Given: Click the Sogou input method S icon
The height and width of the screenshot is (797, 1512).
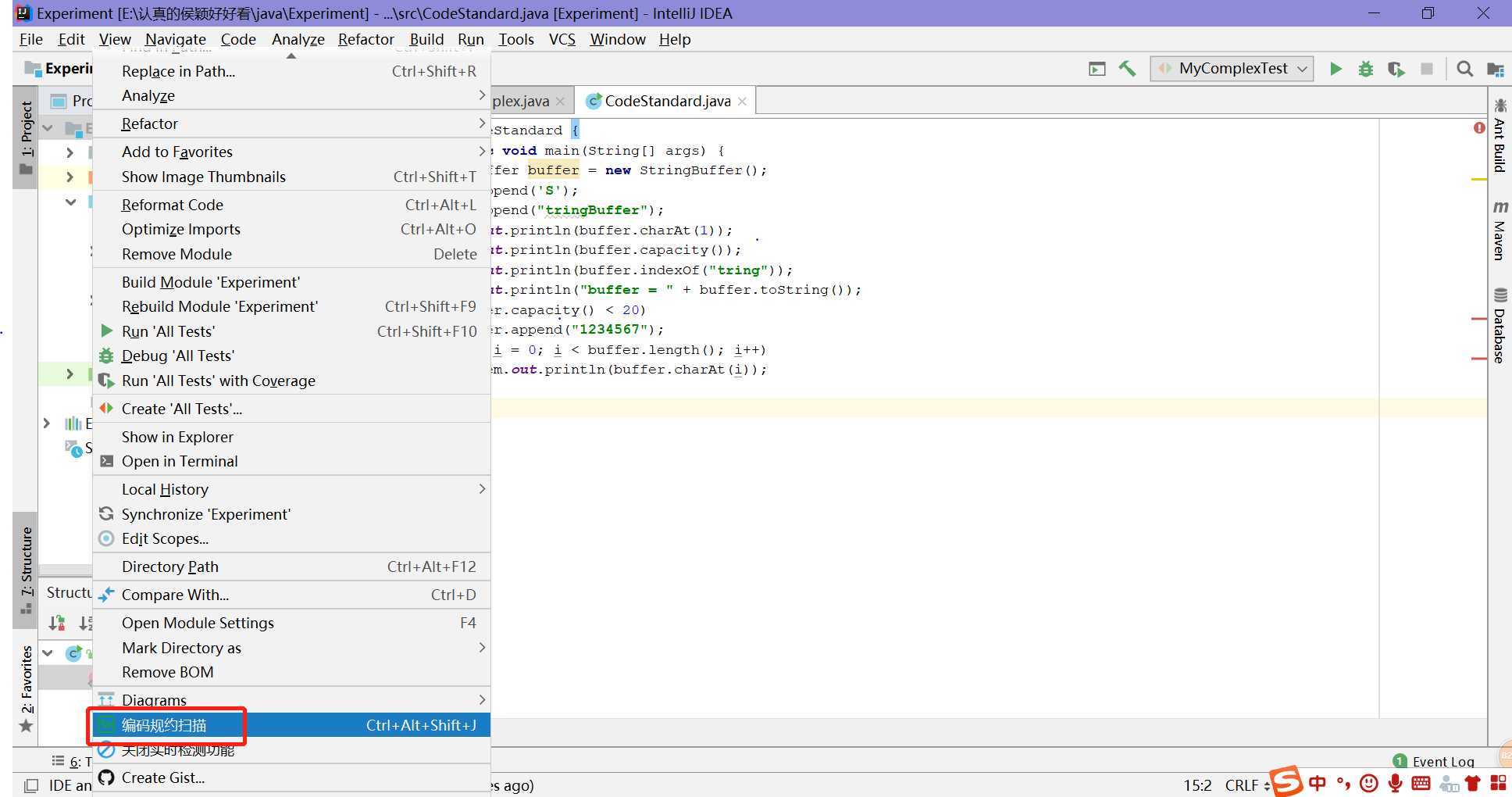Looking at the screenshot, I should 1286,781.
